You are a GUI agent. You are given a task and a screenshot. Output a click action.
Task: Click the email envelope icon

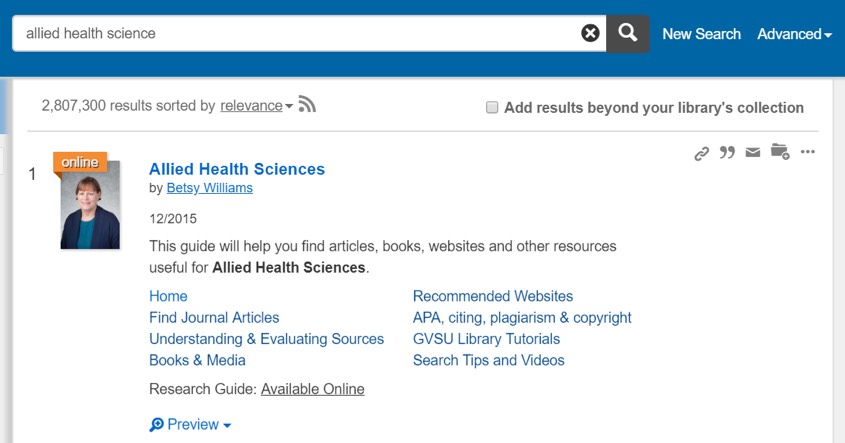[753, 153]
